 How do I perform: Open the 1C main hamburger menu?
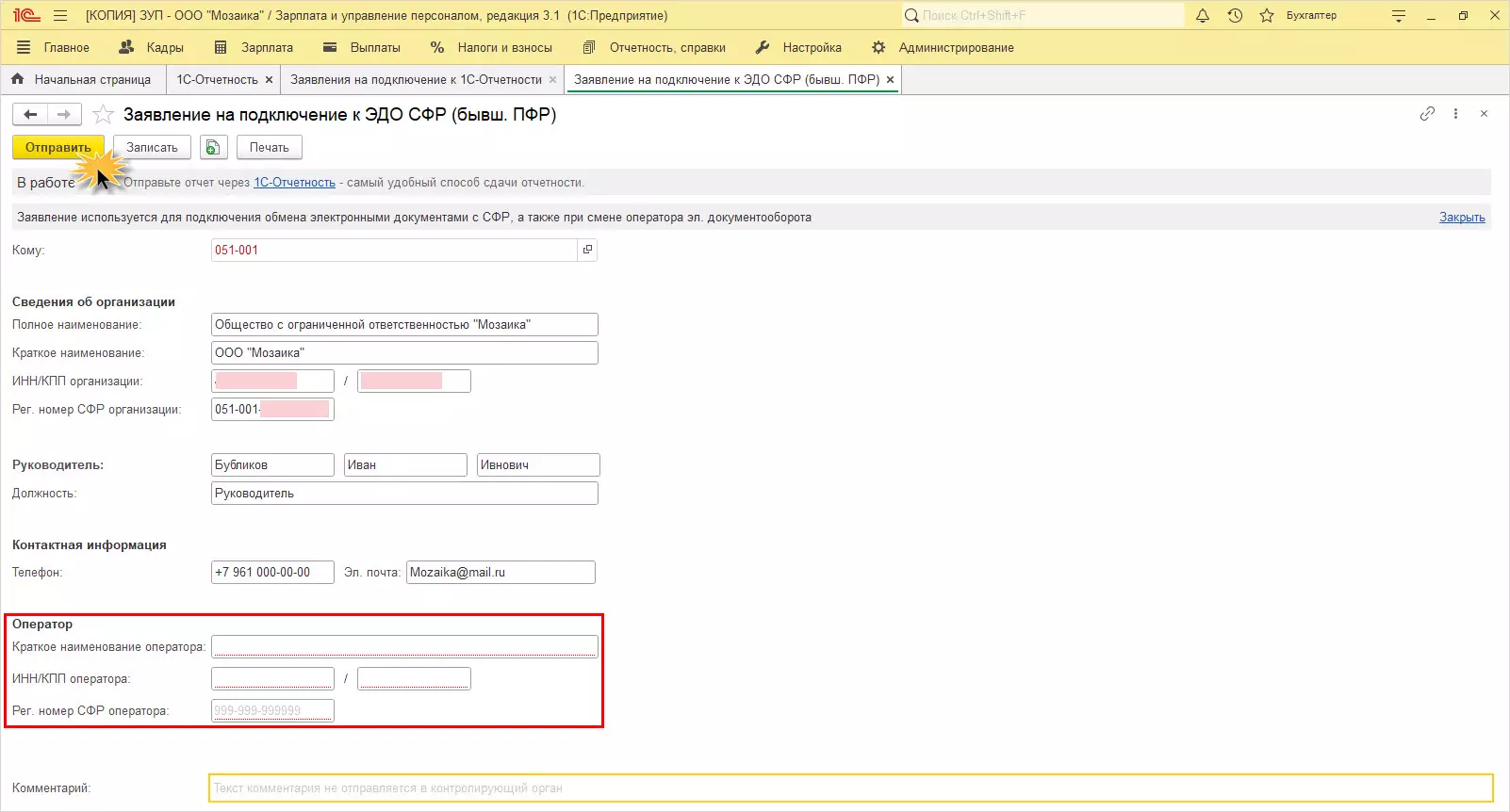60,16
